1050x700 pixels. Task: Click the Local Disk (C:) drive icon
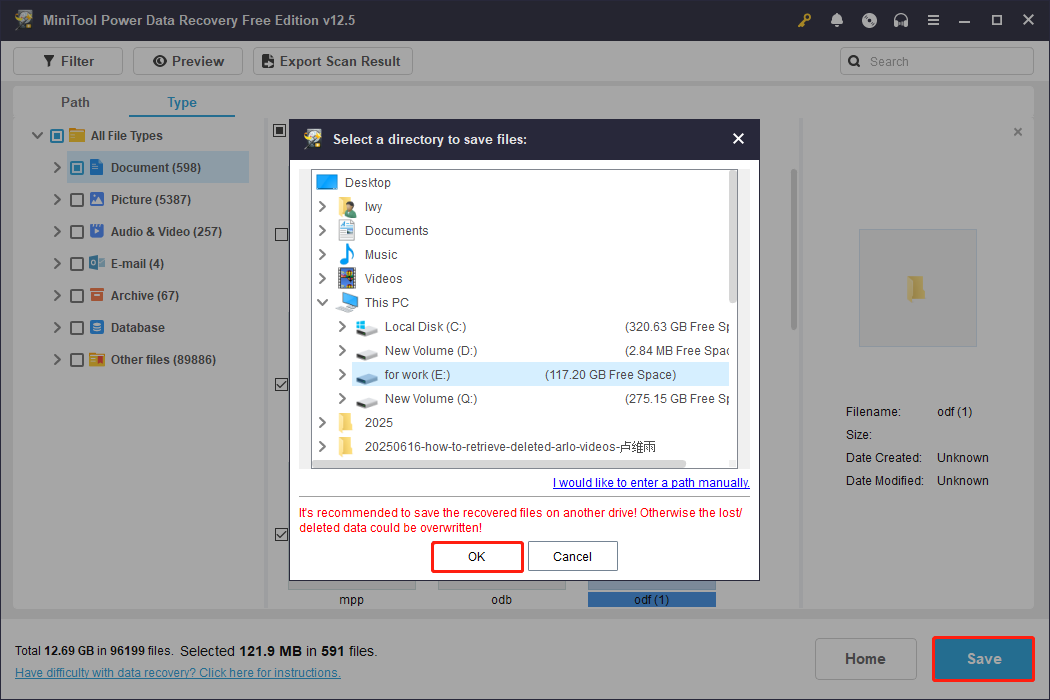click(x=366, y=327)
